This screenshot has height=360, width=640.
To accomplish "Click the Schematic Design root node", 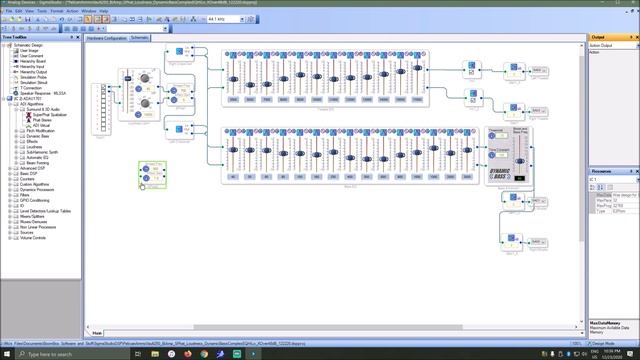I will (28, 45).
